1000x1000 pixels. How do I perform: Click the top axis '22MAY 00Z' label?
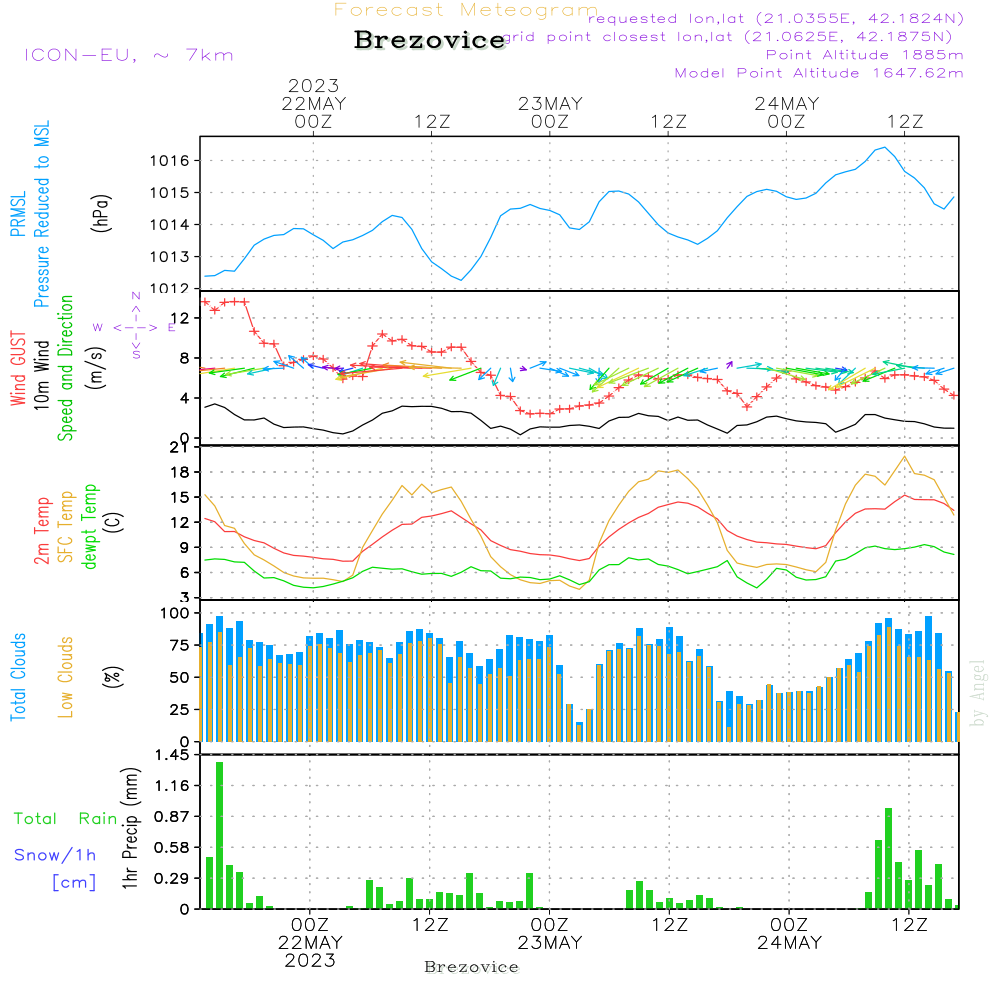pyautogui.click(x=313, y=112)
